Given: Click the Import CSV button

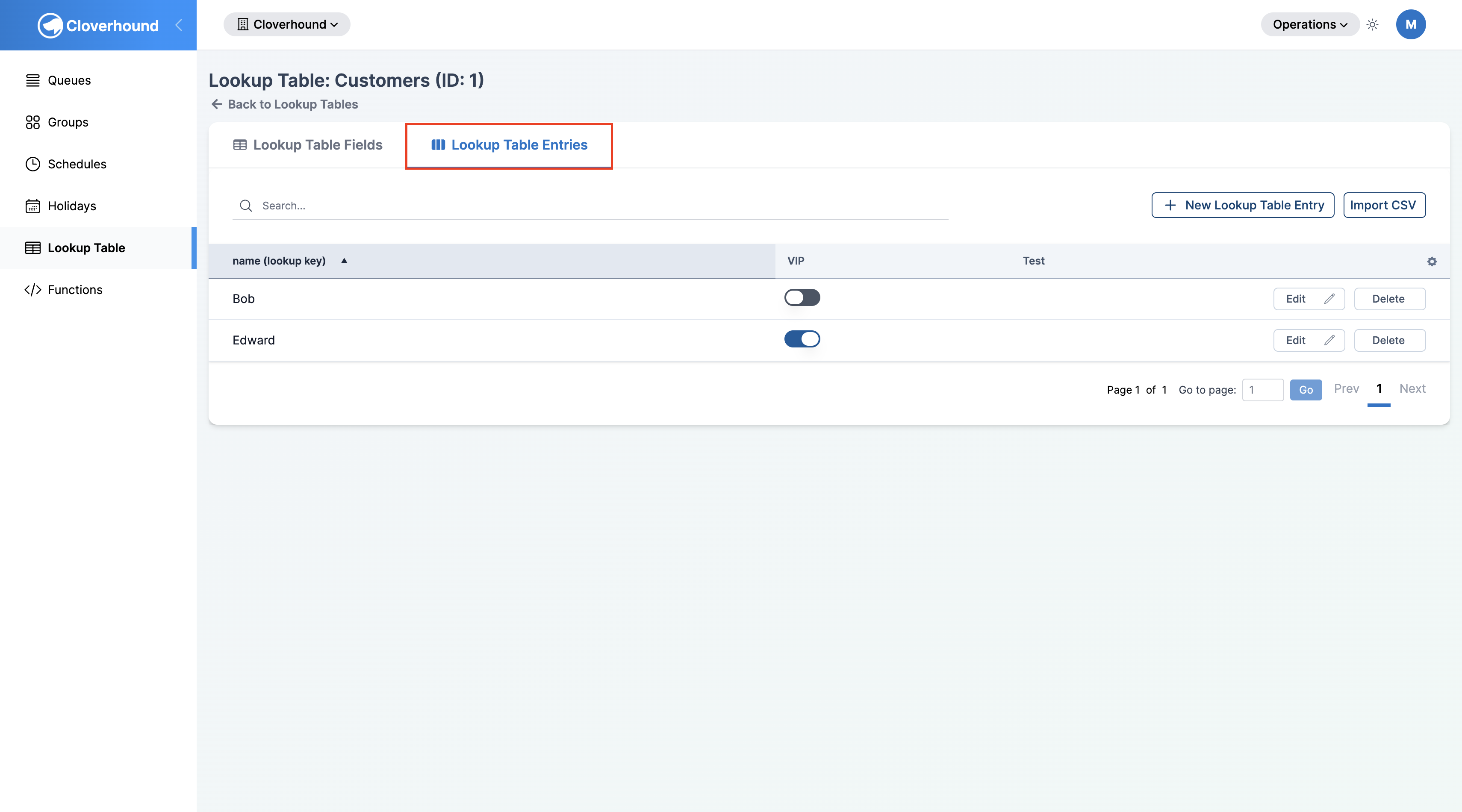Looking at the screenshot, I should pyautogui.click(x=1384, y=205).
